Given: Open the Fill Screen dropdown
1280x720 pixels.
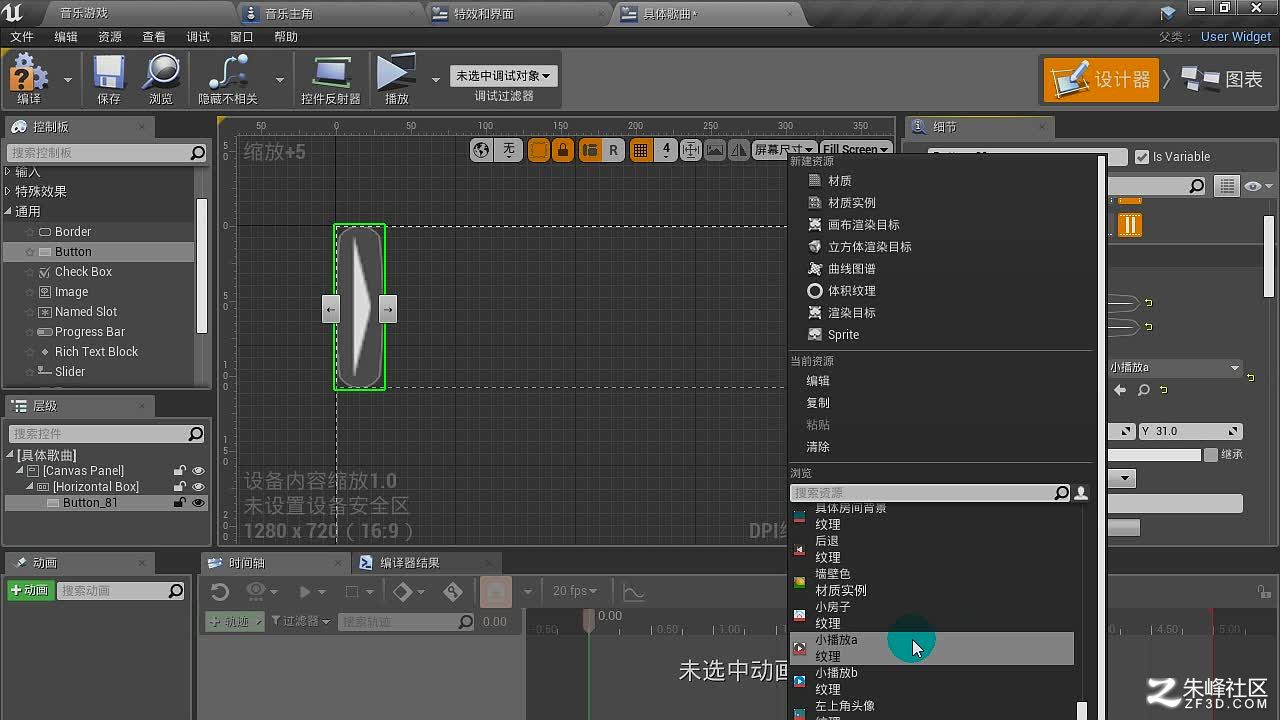Looking at the screenshot, I should 855,150.
